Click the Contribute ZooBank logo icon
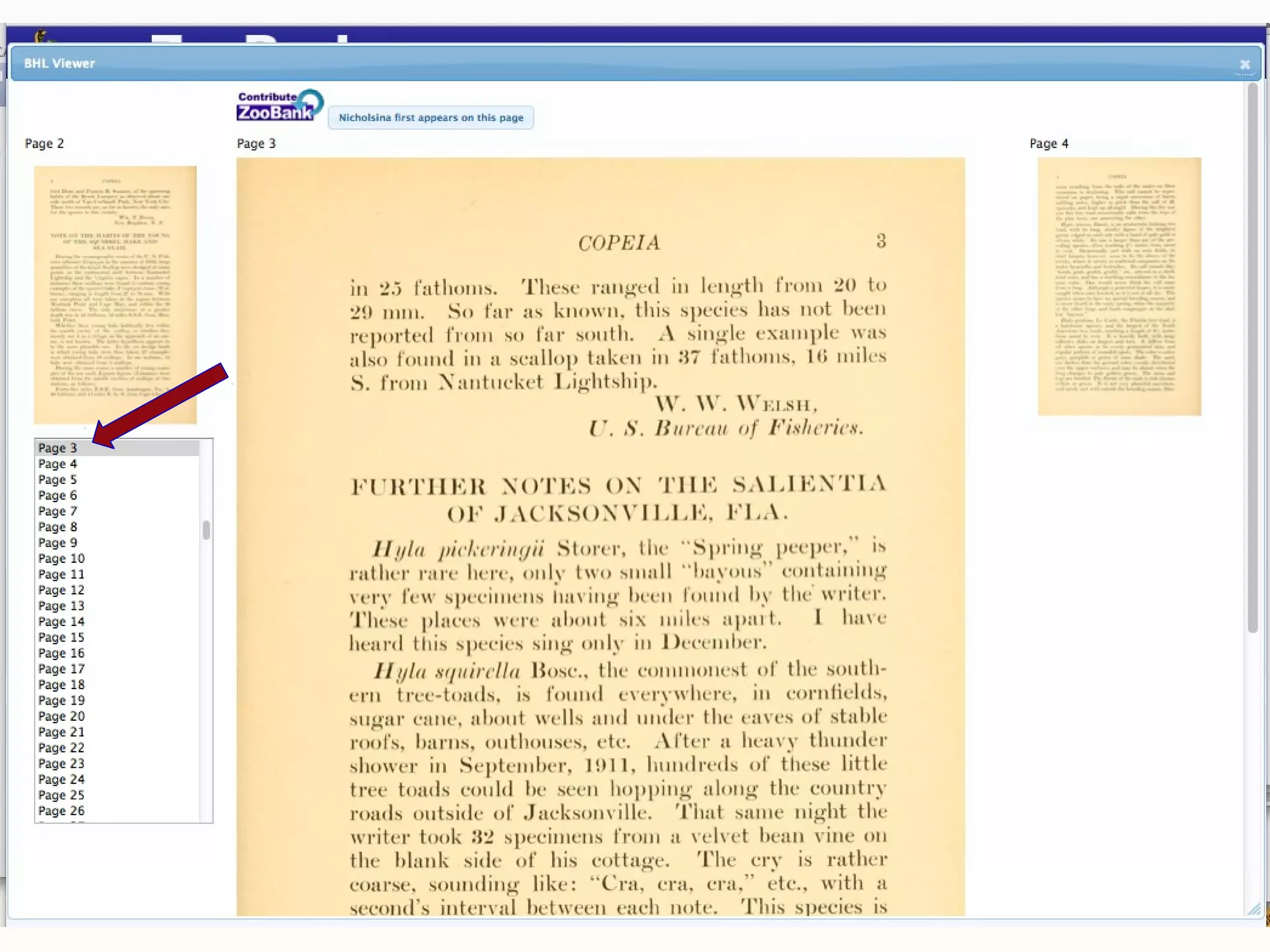Screen dimensions: 1270x952 pos(279,105)
